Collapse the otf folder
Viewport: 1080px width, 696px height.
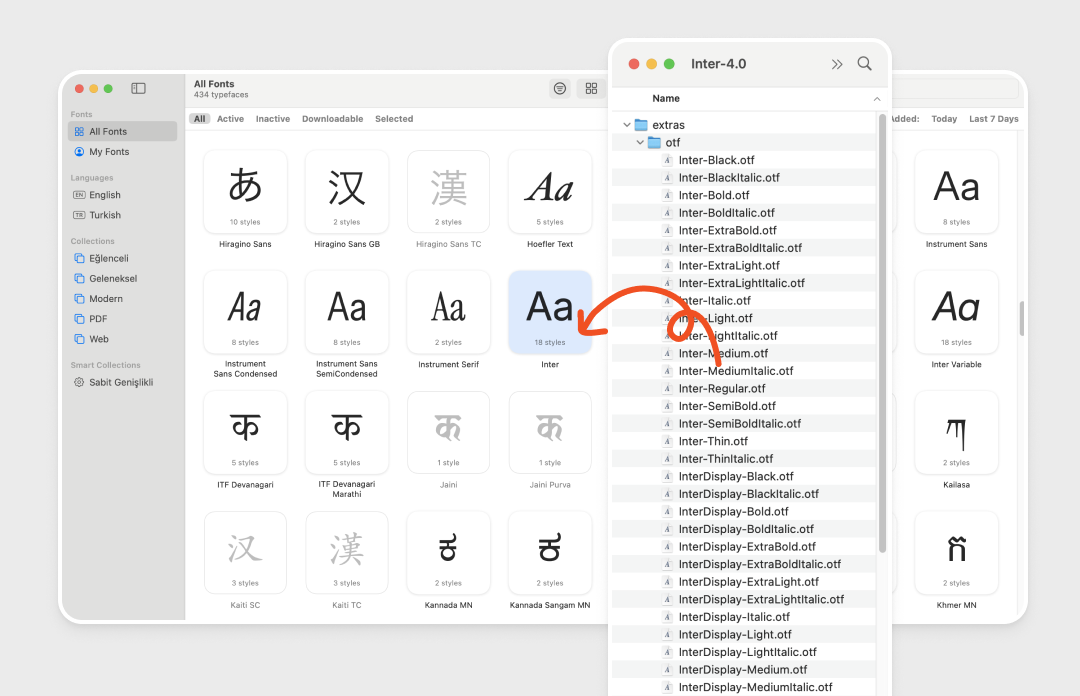[640, 143]
